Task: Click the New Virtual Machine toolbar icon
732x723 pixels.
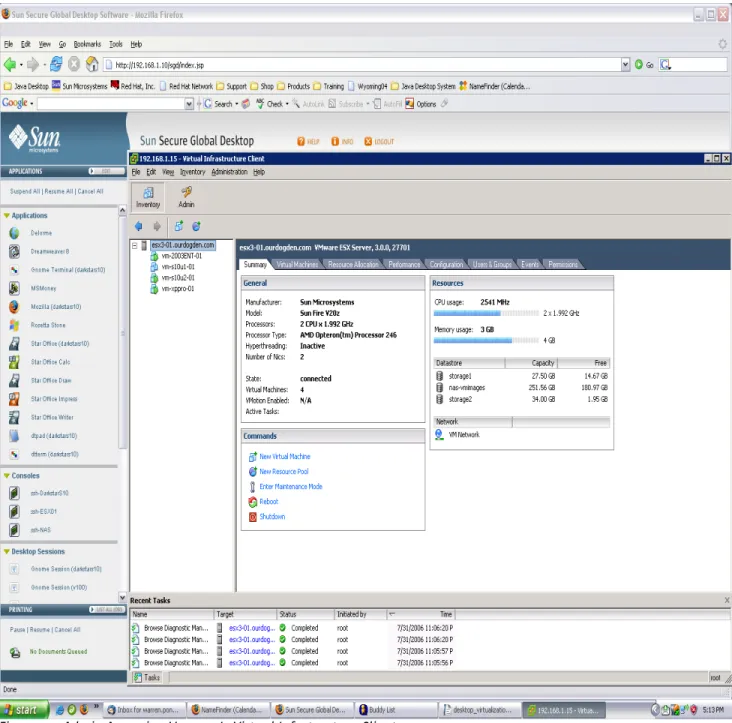Action: pos(179,226)
